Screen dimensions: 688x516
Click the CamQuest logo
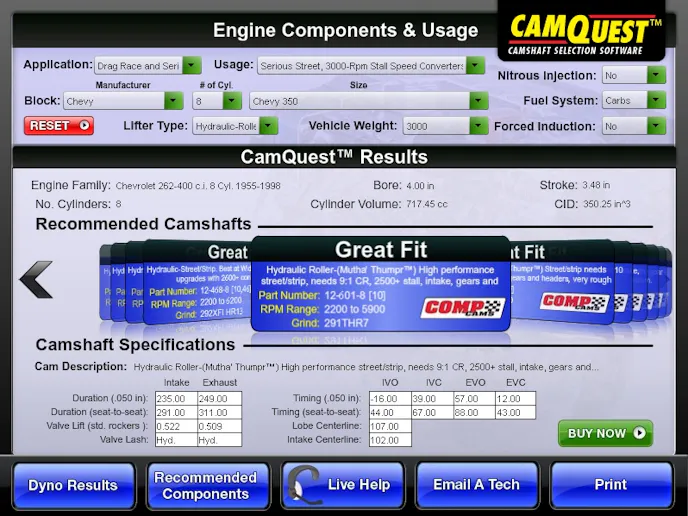584,34
